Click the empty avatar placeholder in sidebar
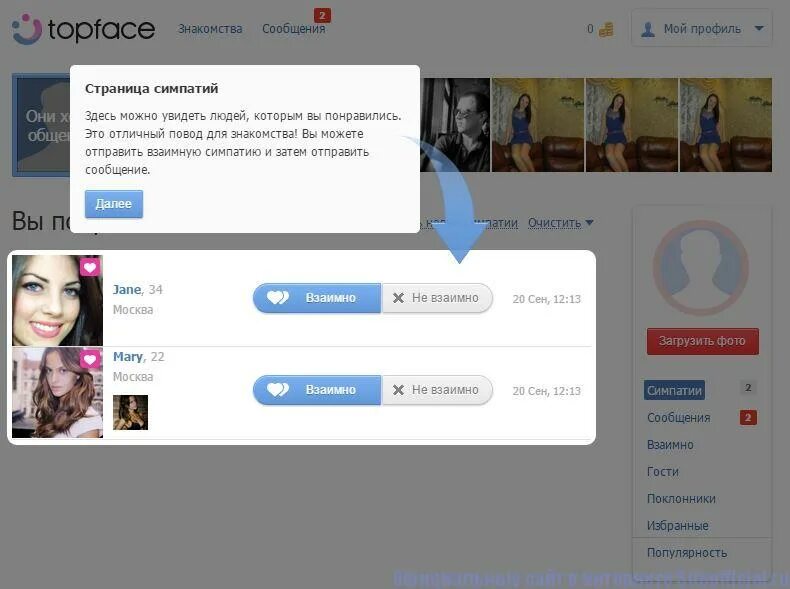This screenshot has height=589, width=790. tap(700, 268)
